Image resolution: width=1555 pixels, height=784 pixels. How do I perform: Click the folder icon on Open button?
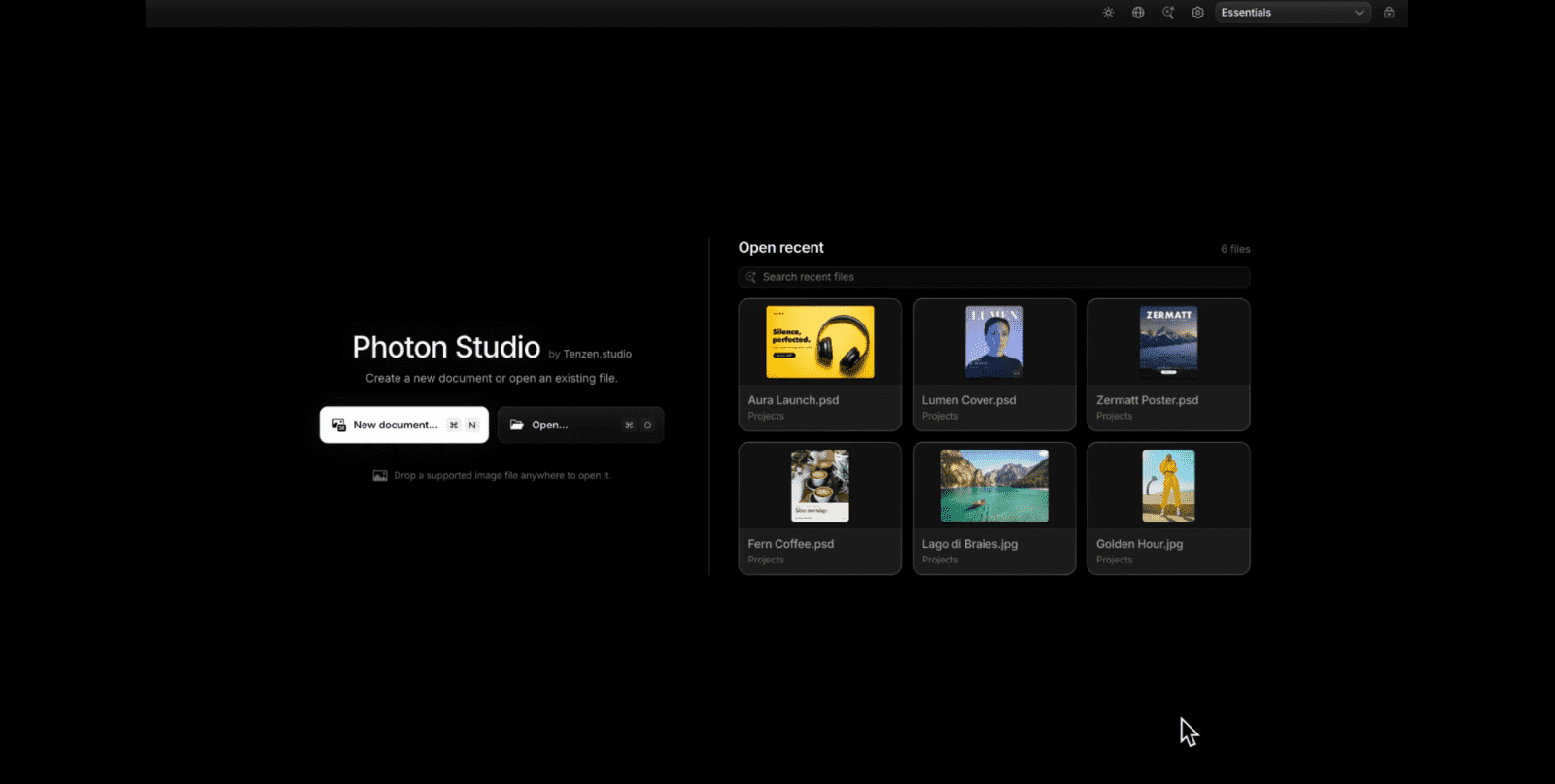point(517,425)
